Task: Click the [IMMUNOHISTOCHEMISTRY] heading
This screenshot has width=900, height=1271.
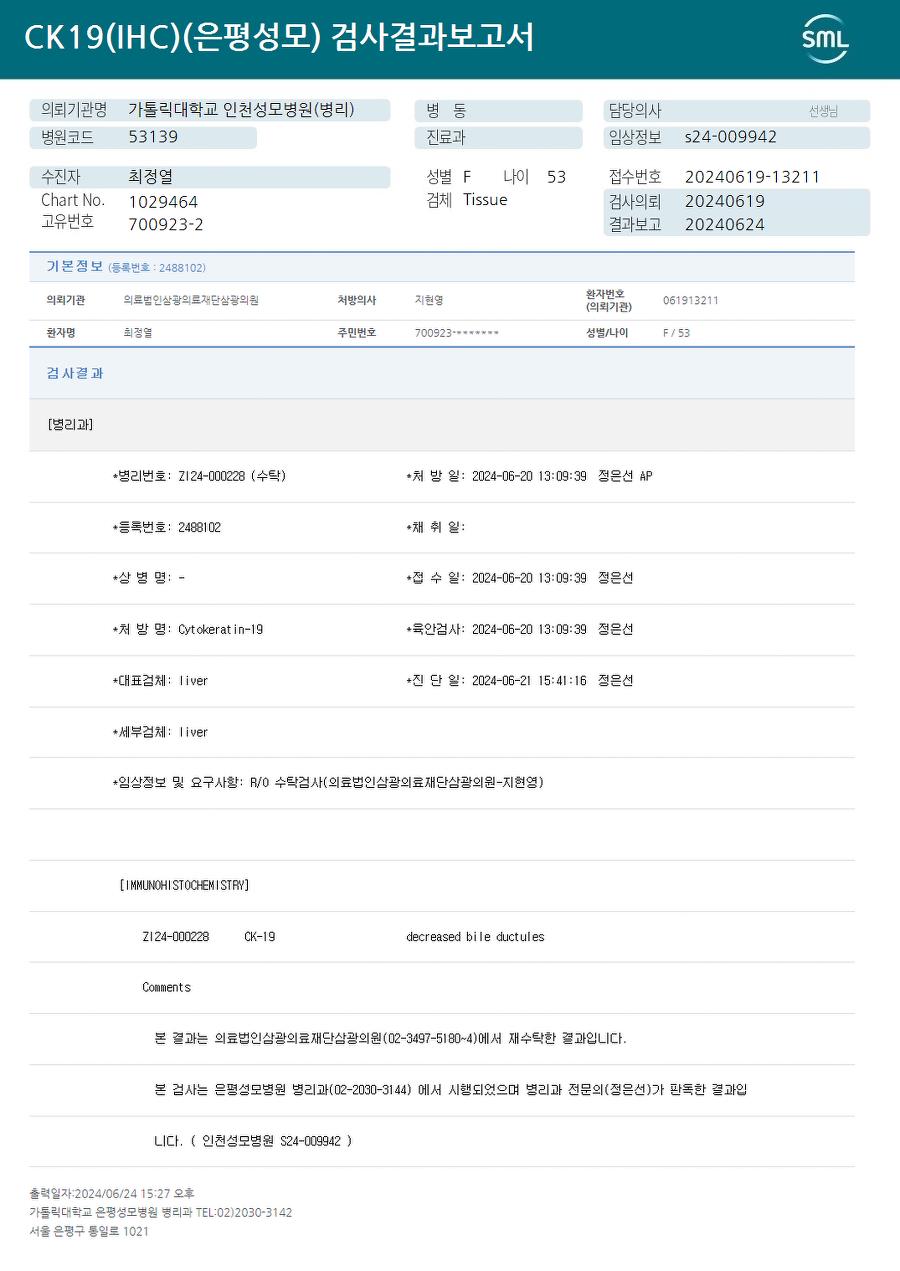Action: [x=184, y=885]
